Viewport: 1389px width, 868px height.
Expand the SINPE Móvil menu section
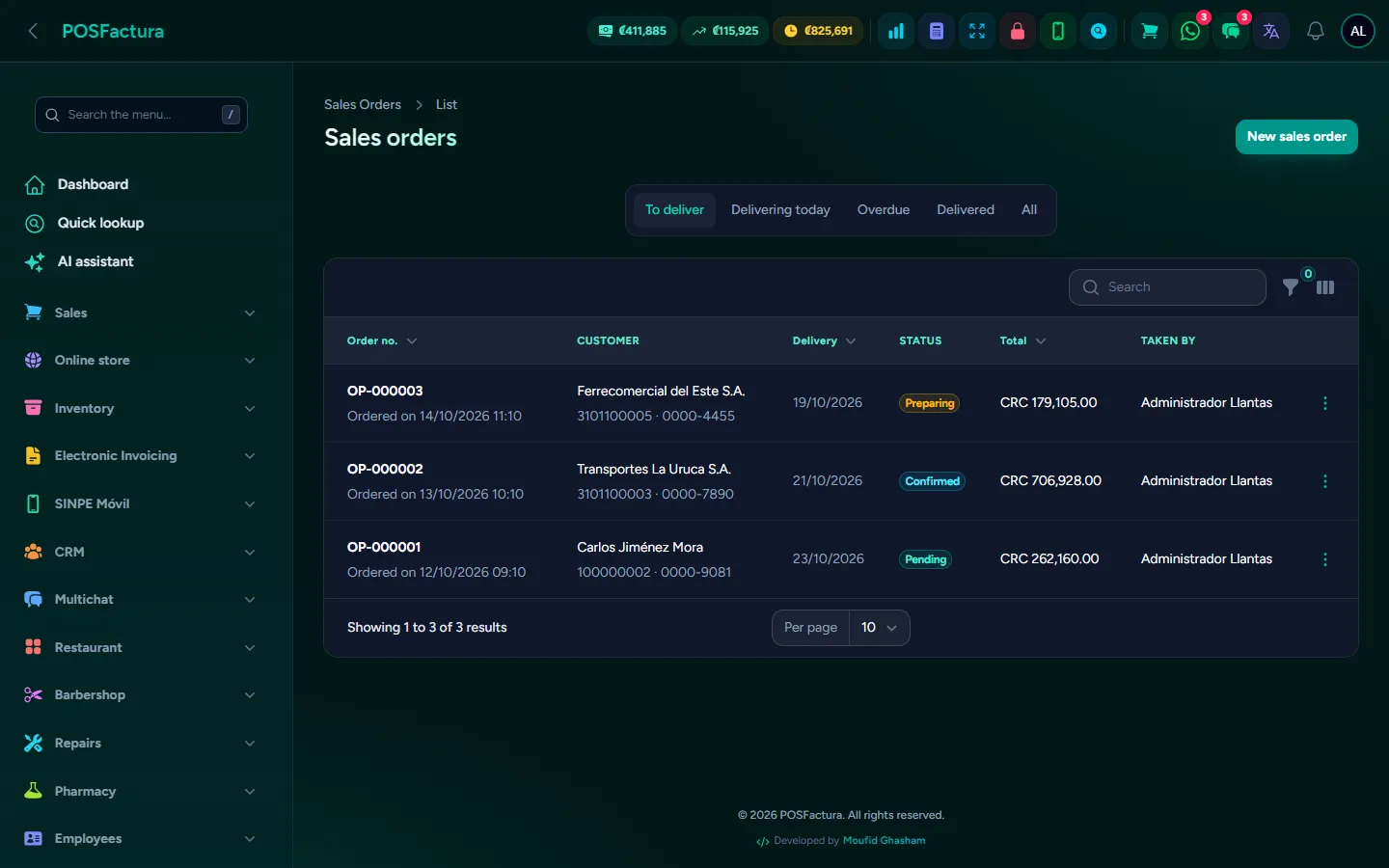(x=140, y=503)
